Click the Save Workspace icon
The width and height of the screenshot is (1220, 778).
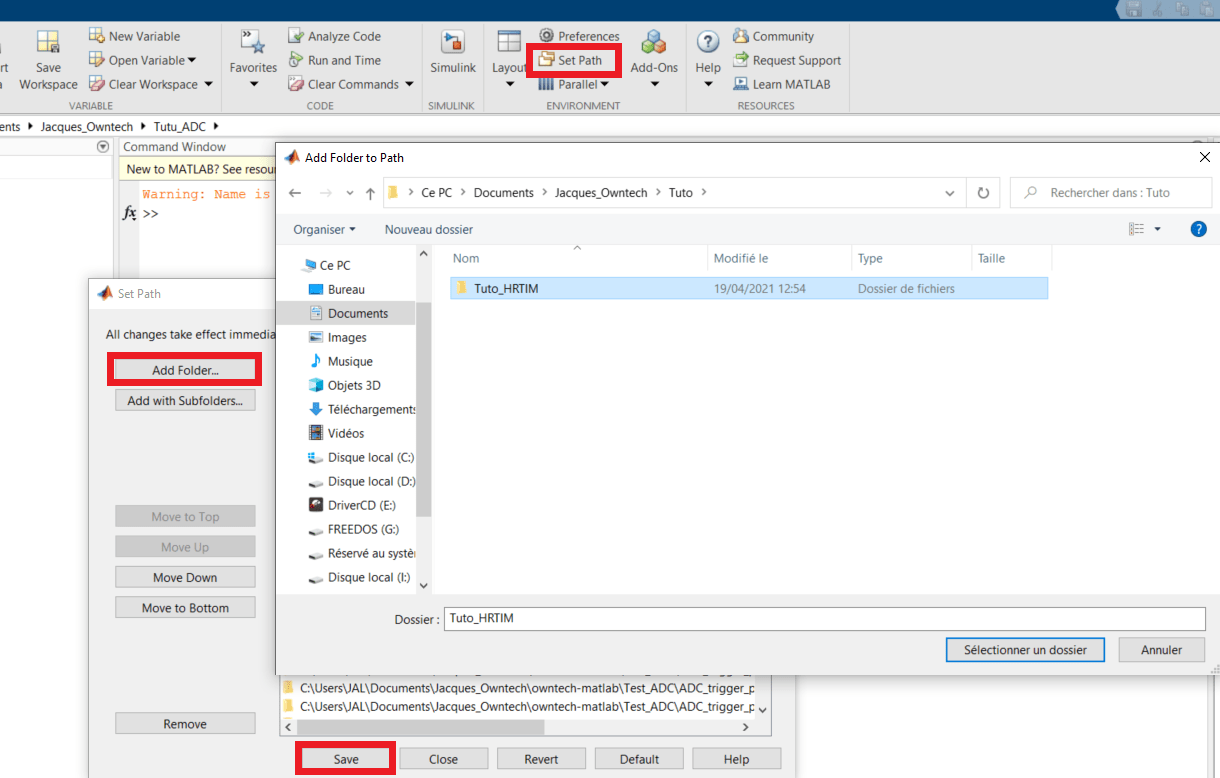(48, 42)
